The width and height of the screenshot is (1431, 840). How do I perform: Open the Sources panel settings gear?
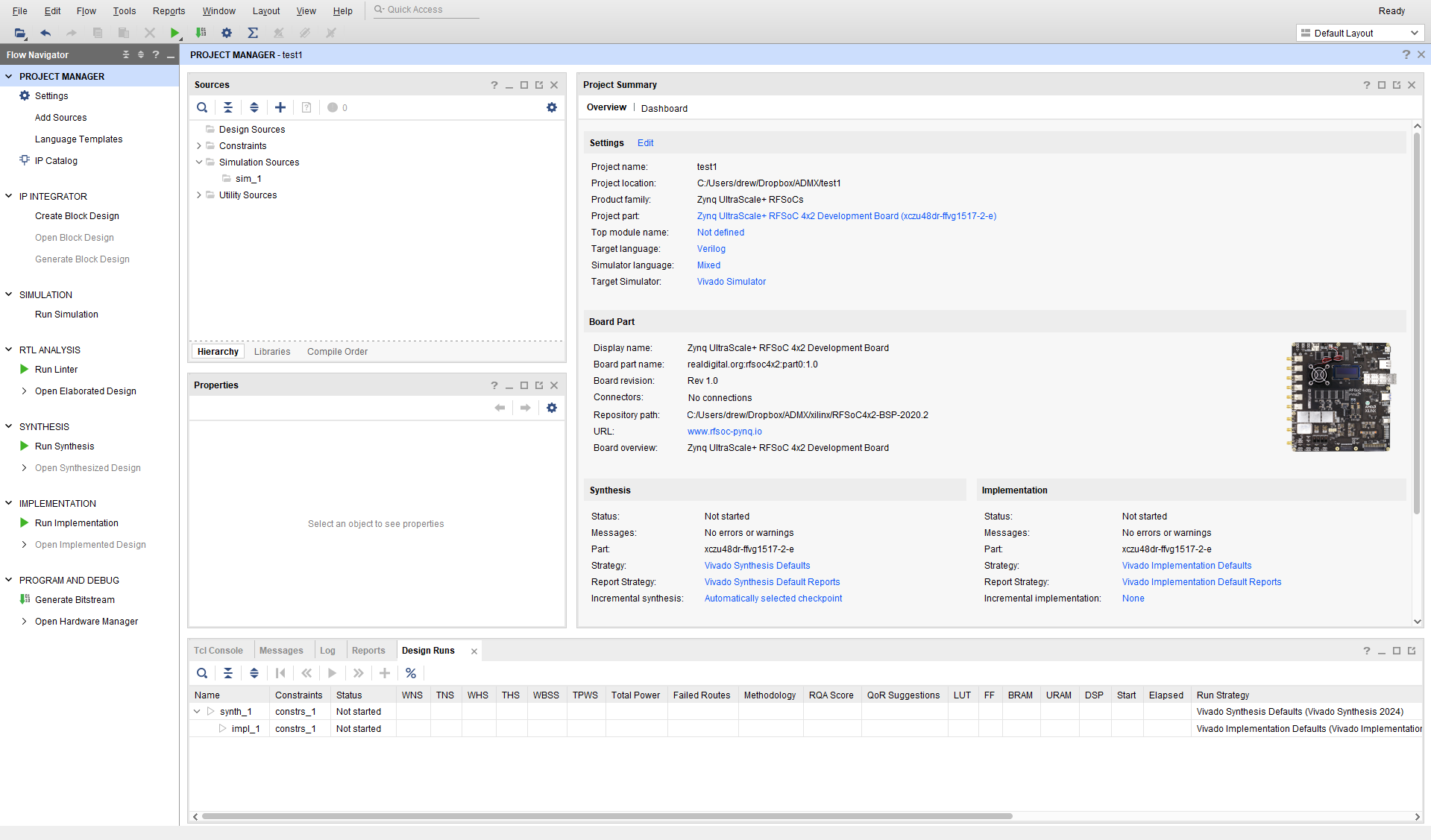click(x=552, y=107)
